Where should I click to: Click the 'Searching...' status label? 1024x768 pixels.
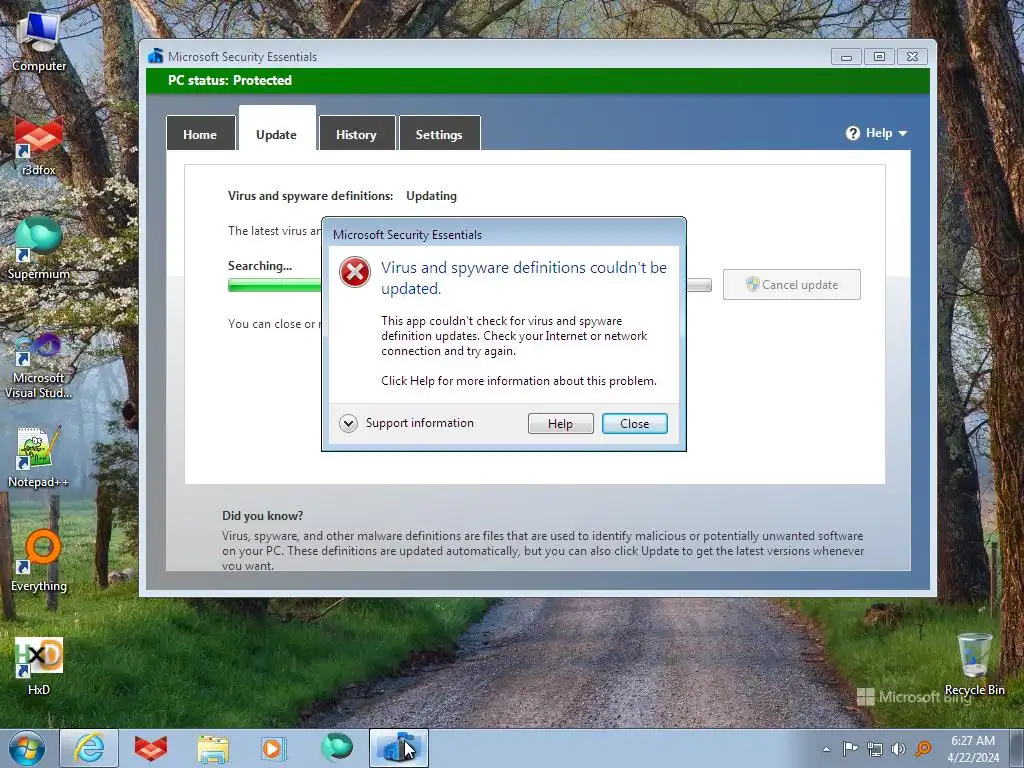pos(260,266)
